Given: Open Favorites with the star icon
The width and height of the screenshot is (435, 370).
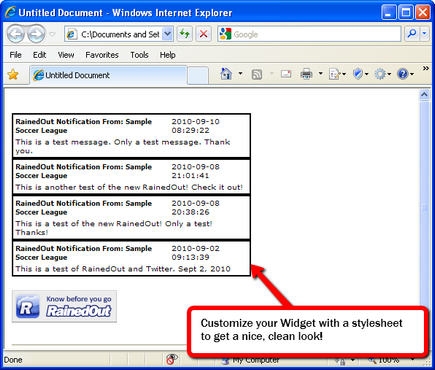Looking at the screenshot, I should click(x=13, y=75).
